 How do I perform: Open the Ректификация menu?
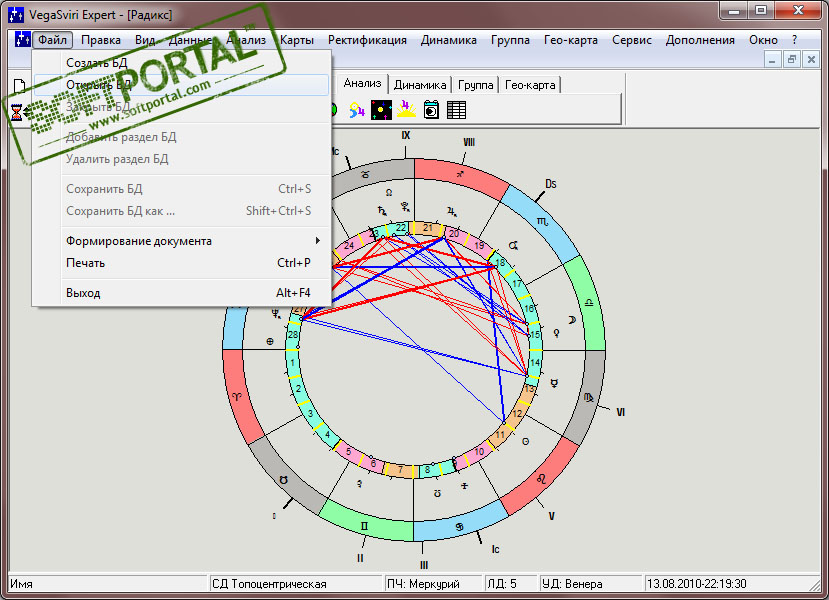tap(367, 40)
